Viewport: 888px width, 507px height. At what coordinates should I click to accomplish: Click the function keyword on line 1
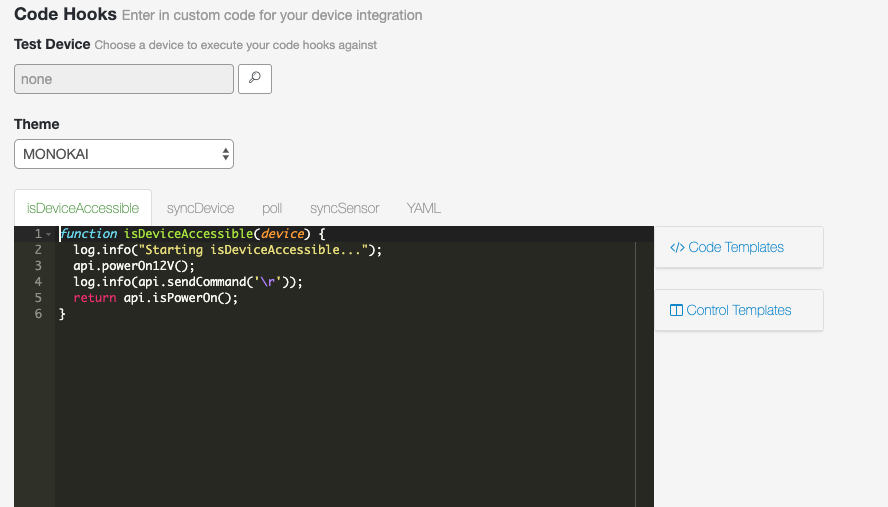[x=88, y=233]
